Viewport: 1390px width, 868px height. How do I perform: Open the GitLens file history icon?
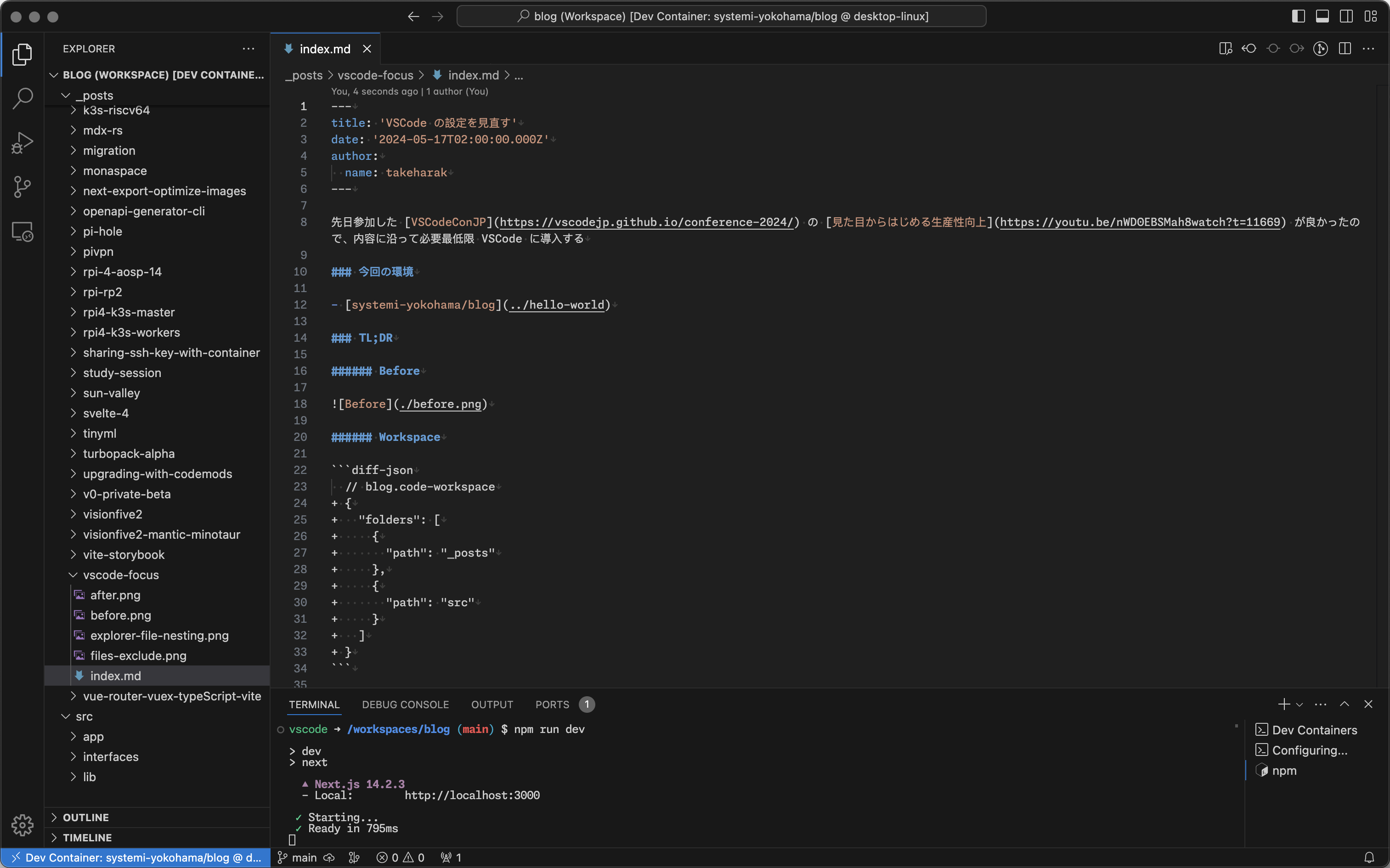tap(1321, 49)
